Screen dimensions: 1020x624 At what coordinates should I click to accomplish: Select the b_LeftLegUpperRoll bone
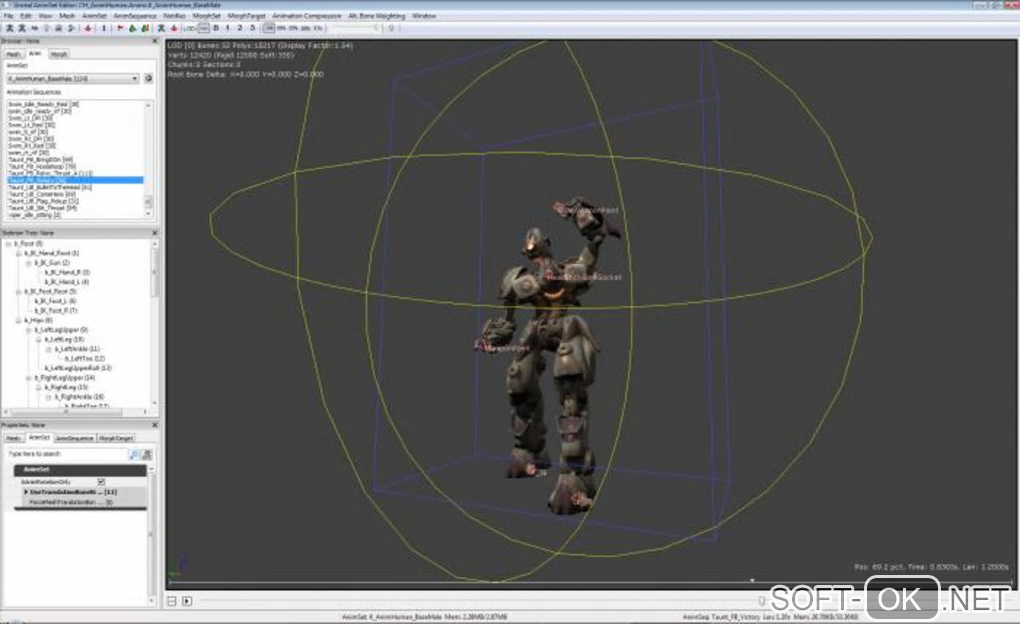(x=77, y=368)
